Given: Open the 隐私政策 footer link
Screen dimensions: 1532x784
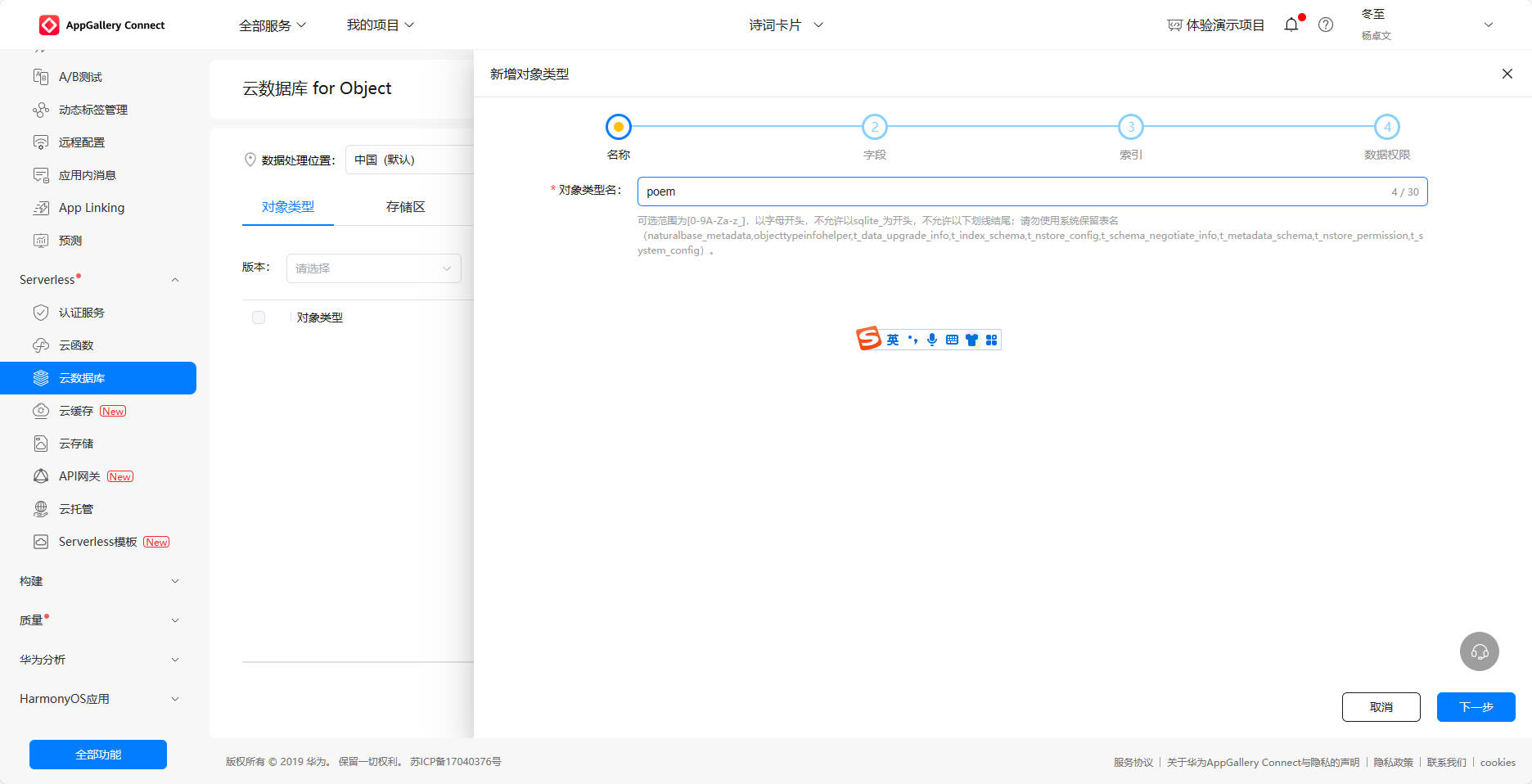Looking at the screenshot, I should 1394,762.
